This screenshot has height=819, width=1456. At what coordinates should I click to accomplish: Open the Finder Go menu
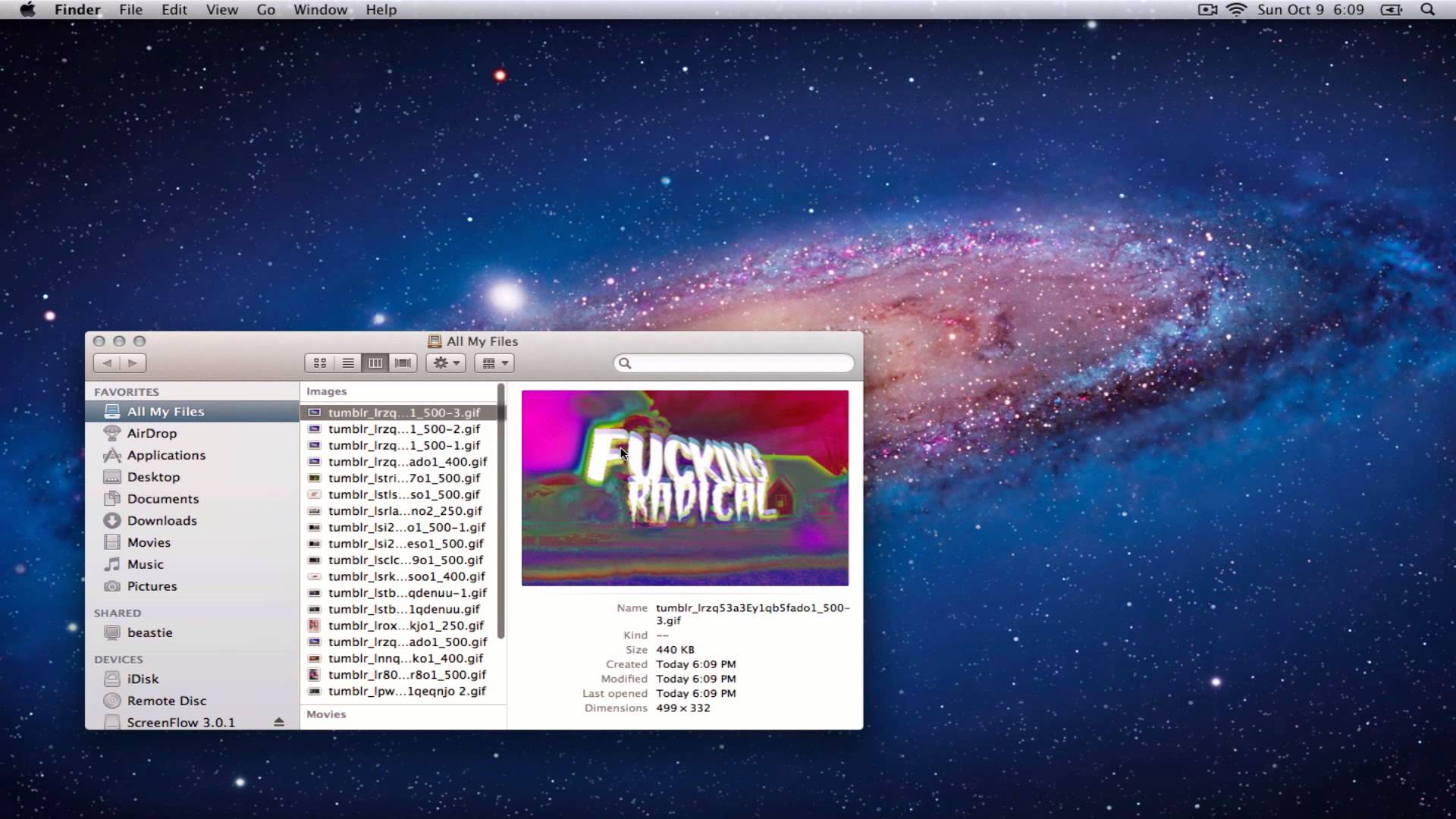[x=264, y=9]
